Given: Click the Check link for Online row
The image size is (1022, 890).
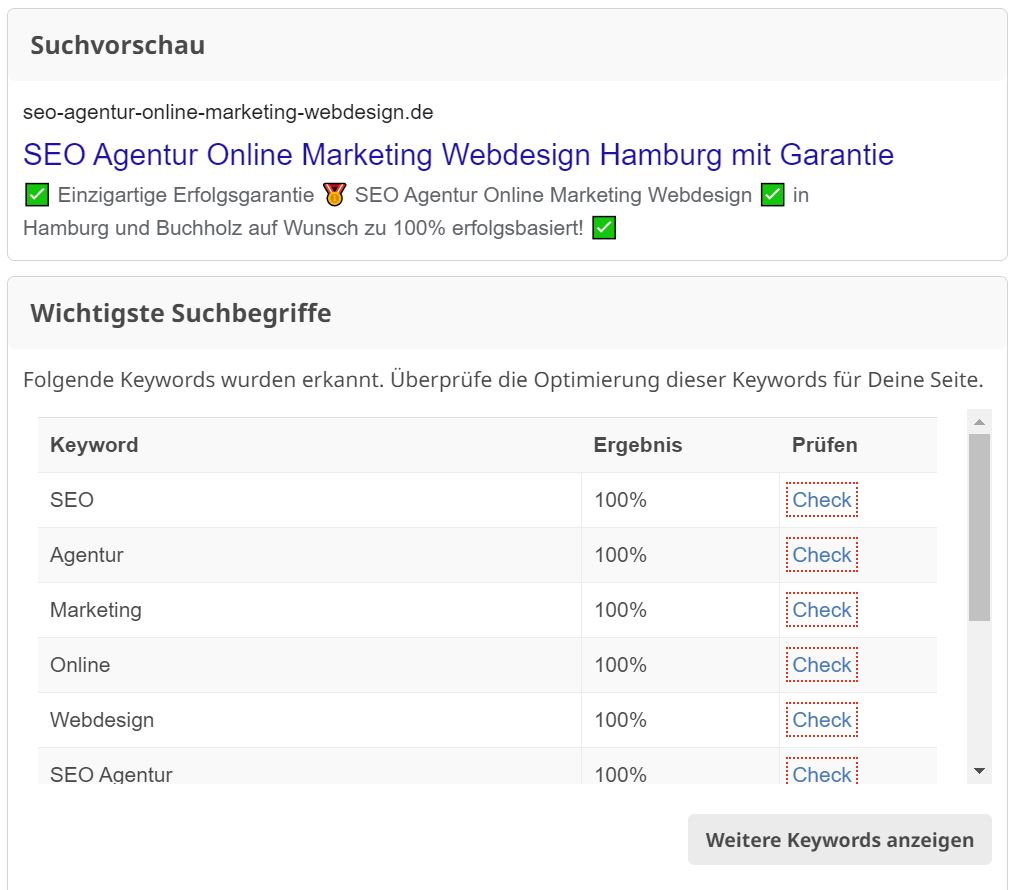Looking at the screenshot, I should pyautogui.click(x=822, y=664).
